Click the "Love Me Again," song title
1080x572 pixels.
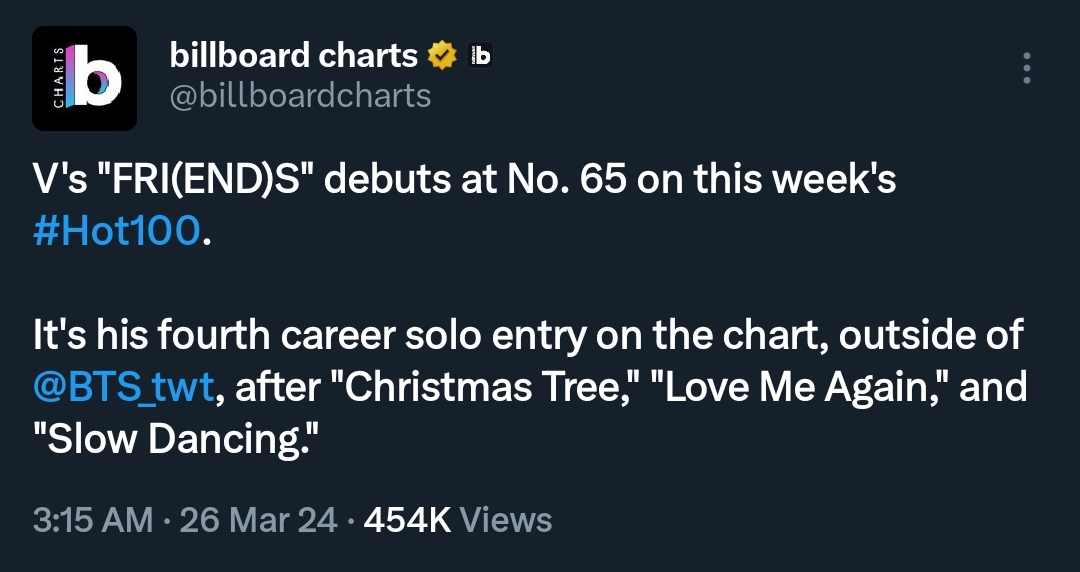point(803,385)
